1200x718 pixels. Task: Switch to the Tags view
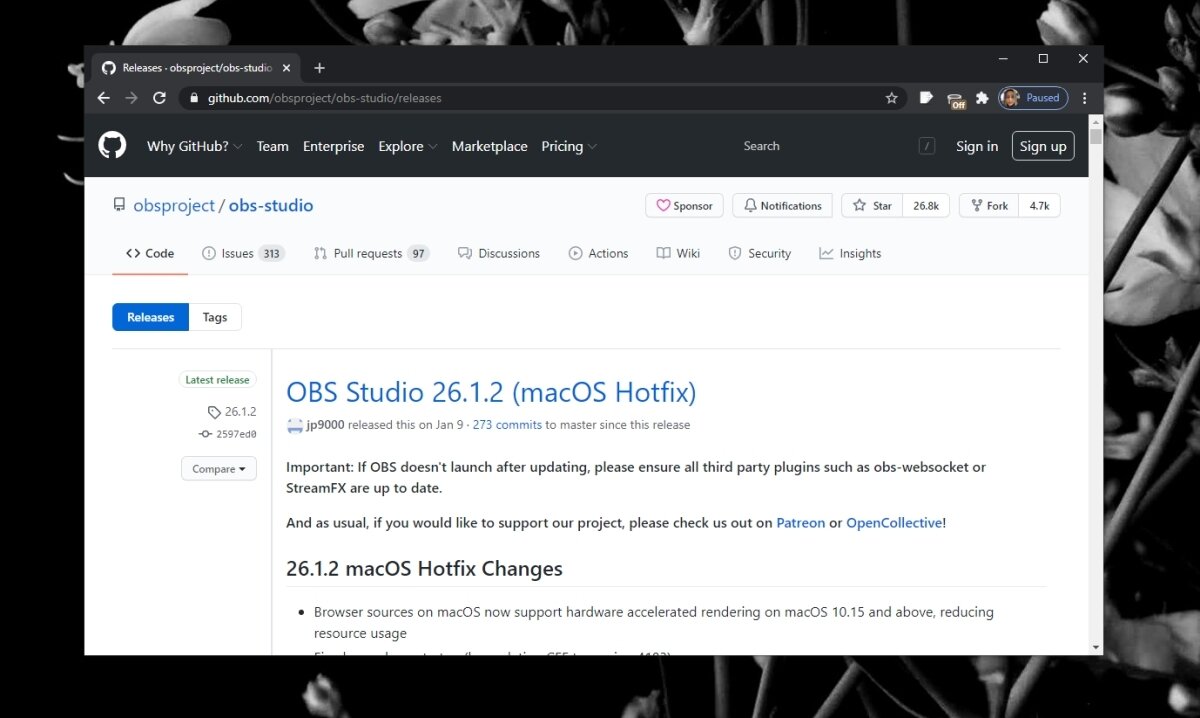215,317
